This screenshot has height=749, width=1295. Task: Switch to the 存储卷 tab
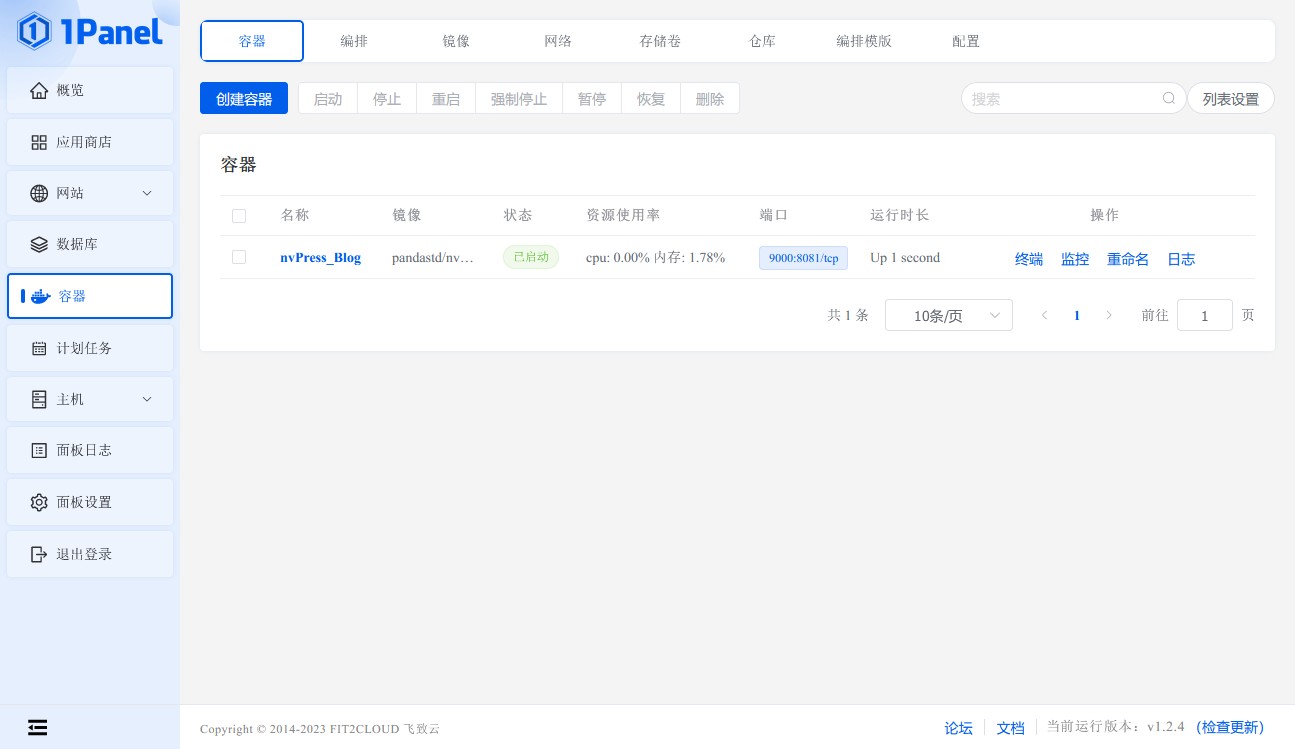(660, 41)
